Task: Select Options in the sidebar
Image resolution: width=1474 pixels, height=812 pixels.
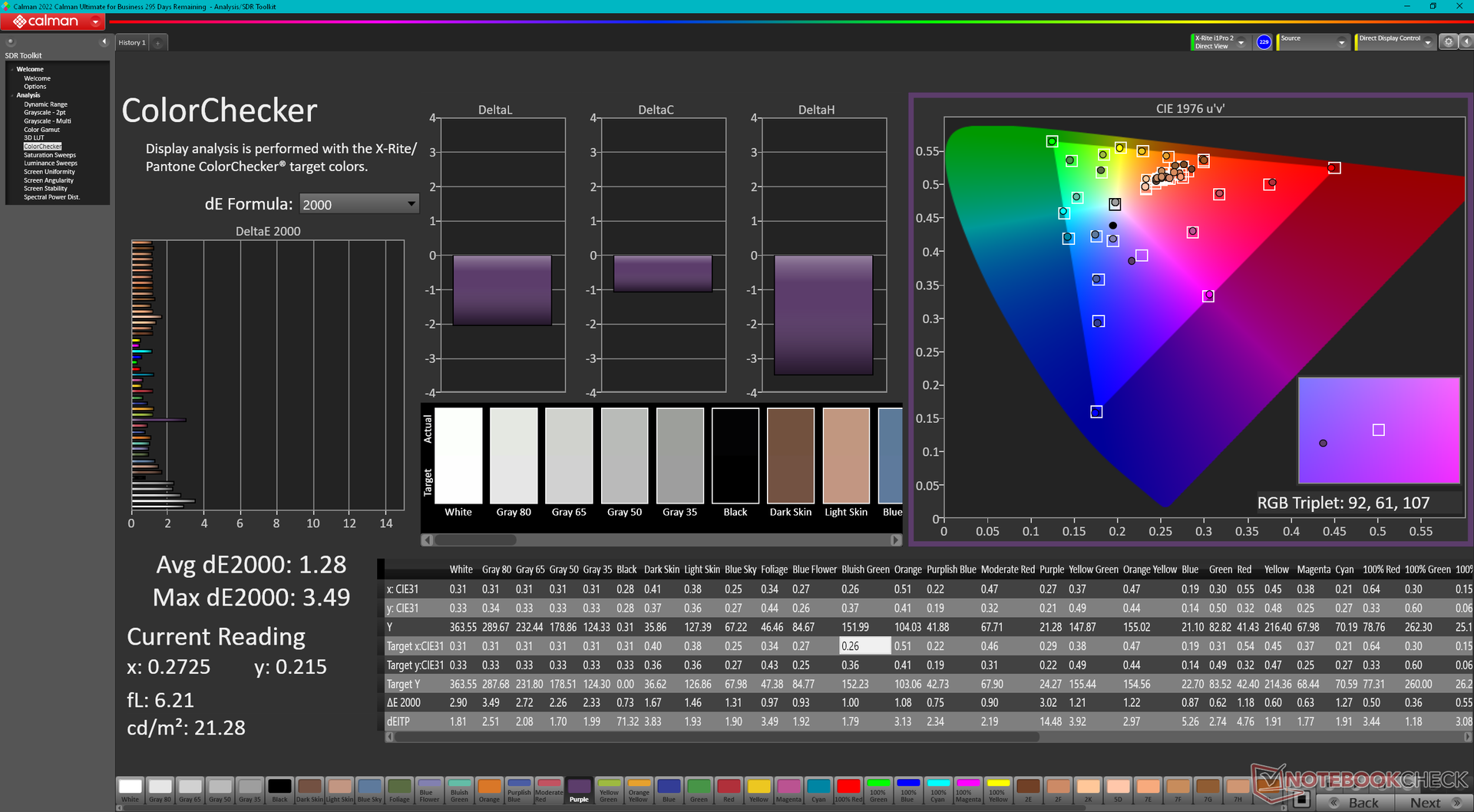Action: coord(35,87)
